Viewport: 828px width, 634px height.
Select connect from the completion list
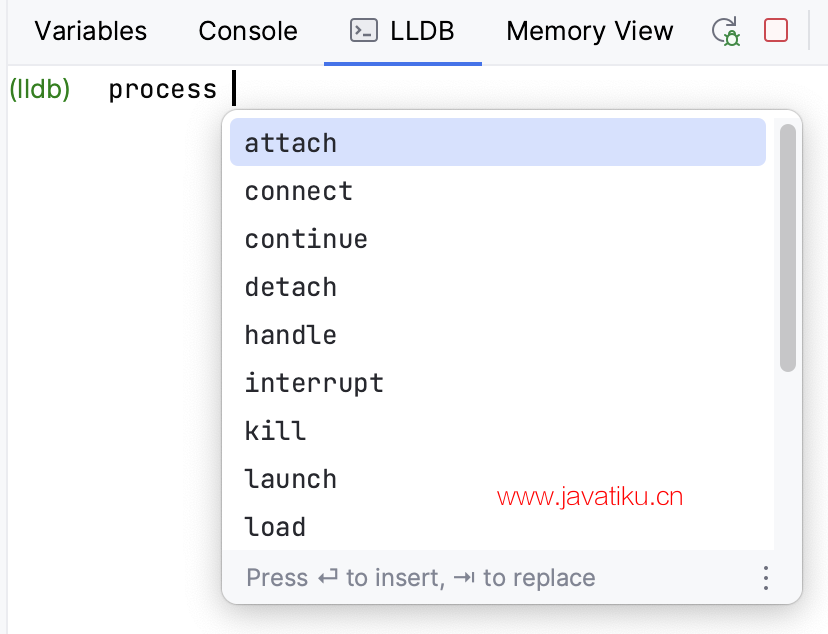tap(498, 191)
